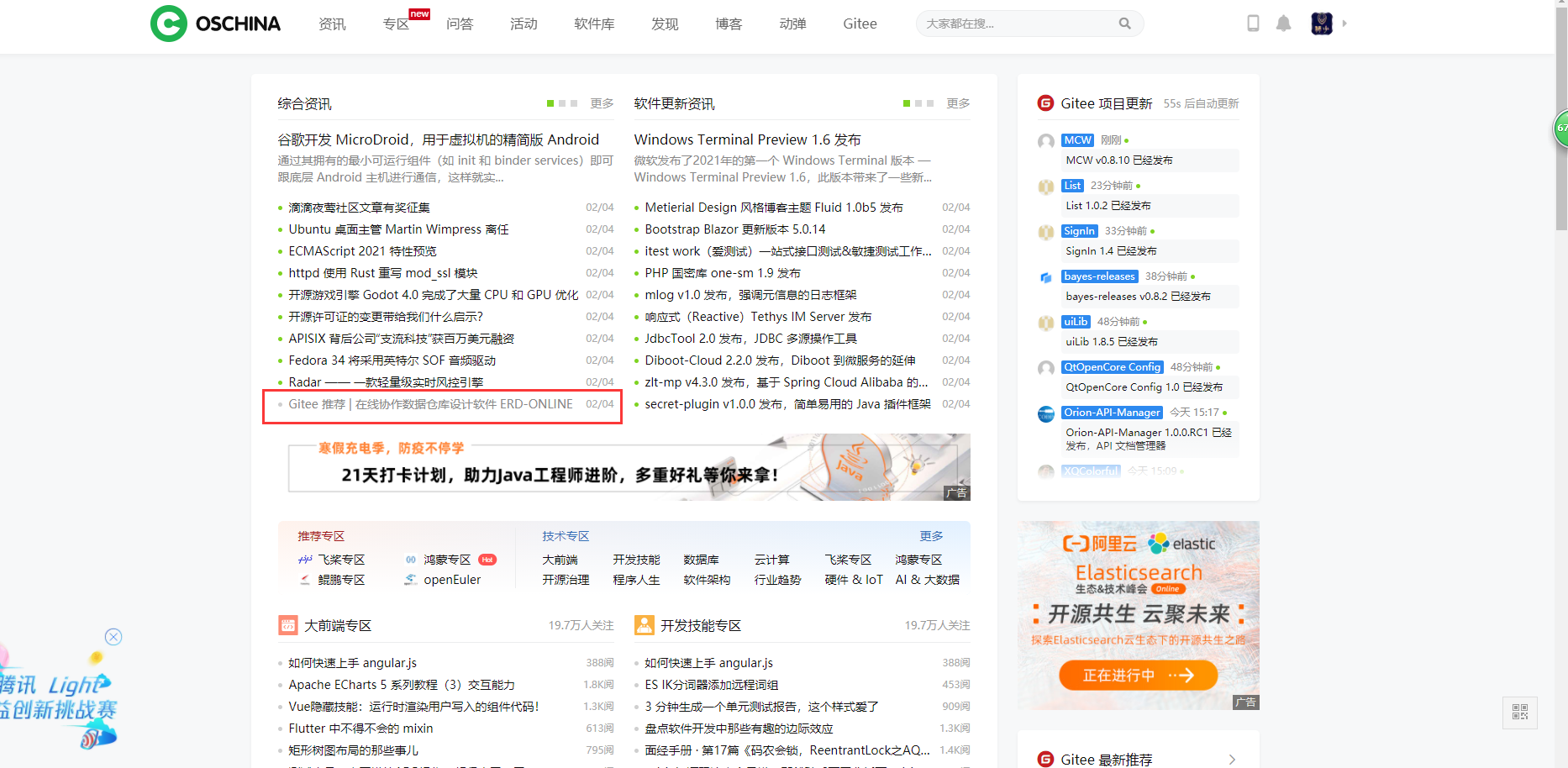Click the QtOpenCore Config project avatar
This screenshot has height=768, width=1568.
point(1046,368)
